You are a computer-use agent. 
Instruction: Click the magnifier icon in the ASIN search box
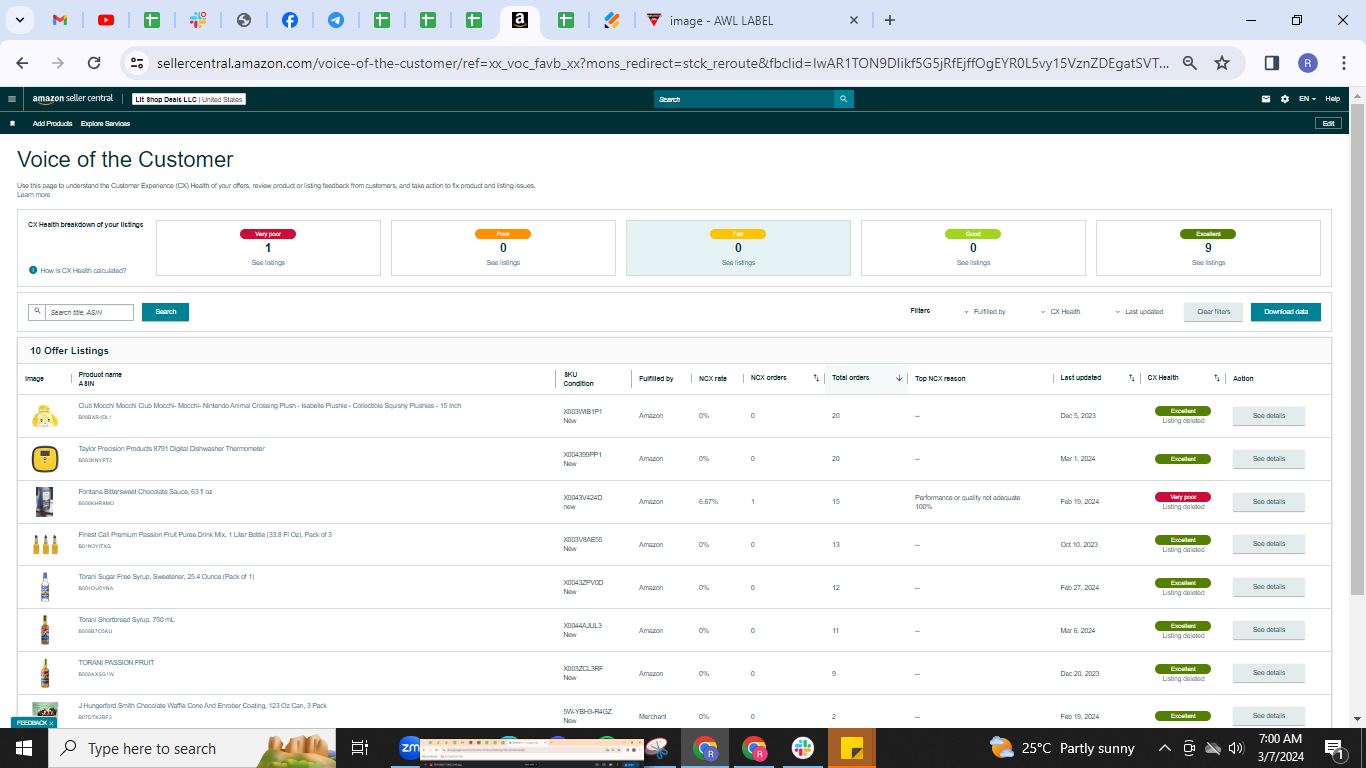38,312
